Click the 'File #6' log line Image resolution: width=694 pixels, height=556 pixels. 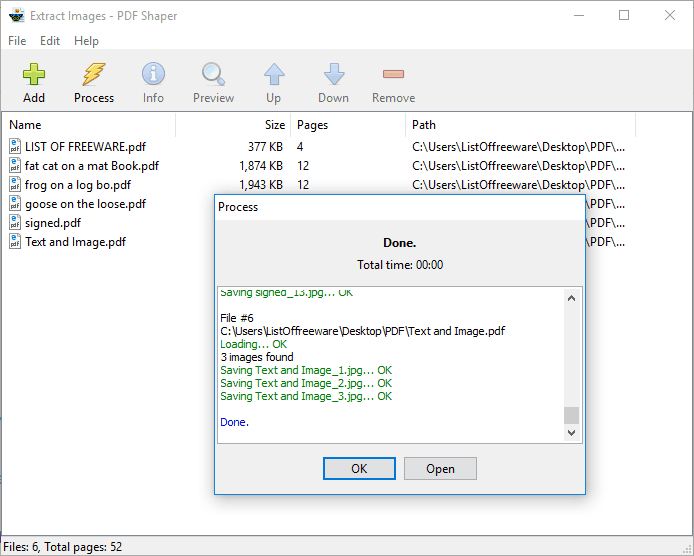(x=237, y=318)
